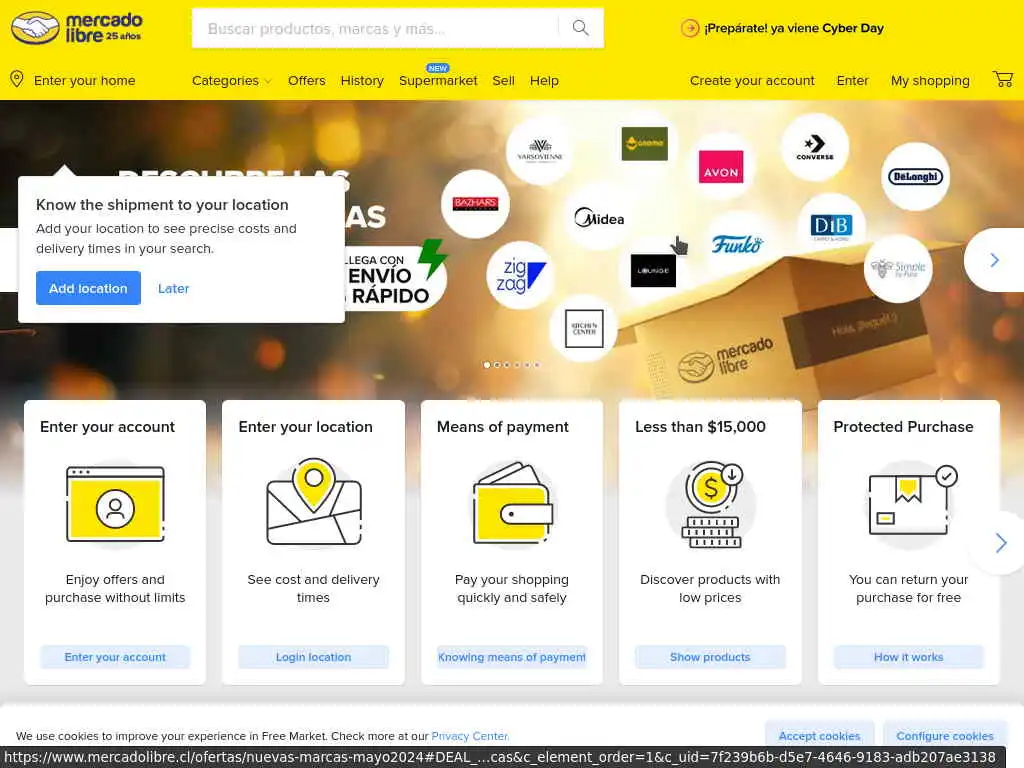
Task: Select the last banner pagination dot
Action: pos(537,364)
